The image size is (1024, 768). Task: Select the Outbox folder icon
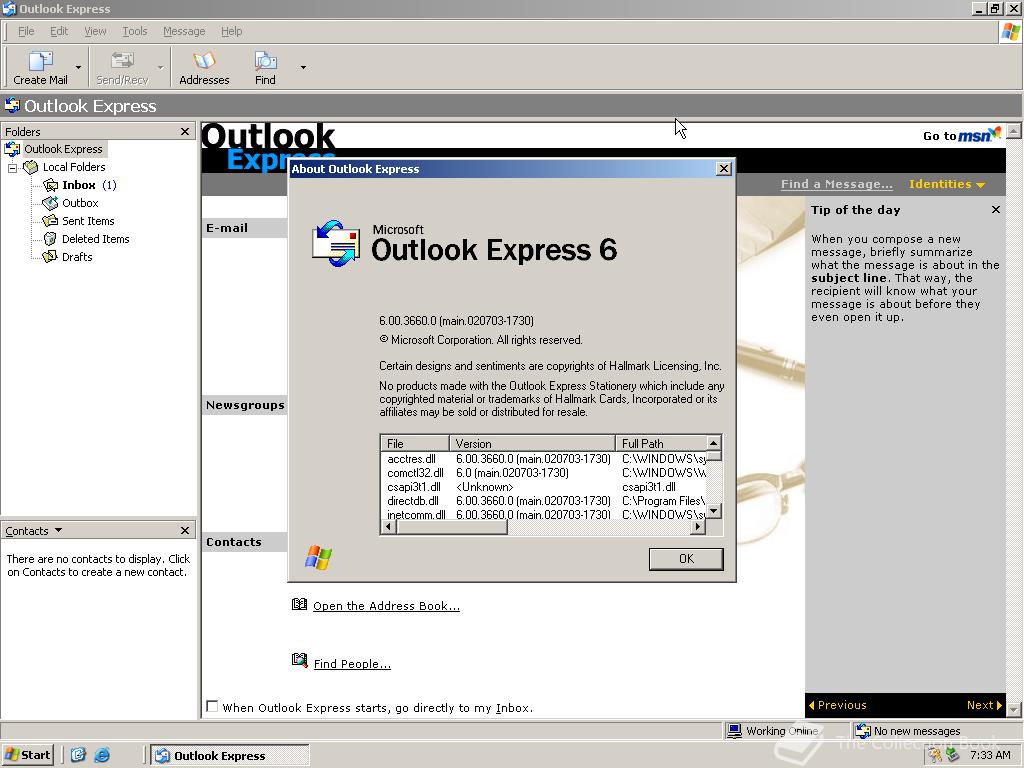[x=50, y=203]
